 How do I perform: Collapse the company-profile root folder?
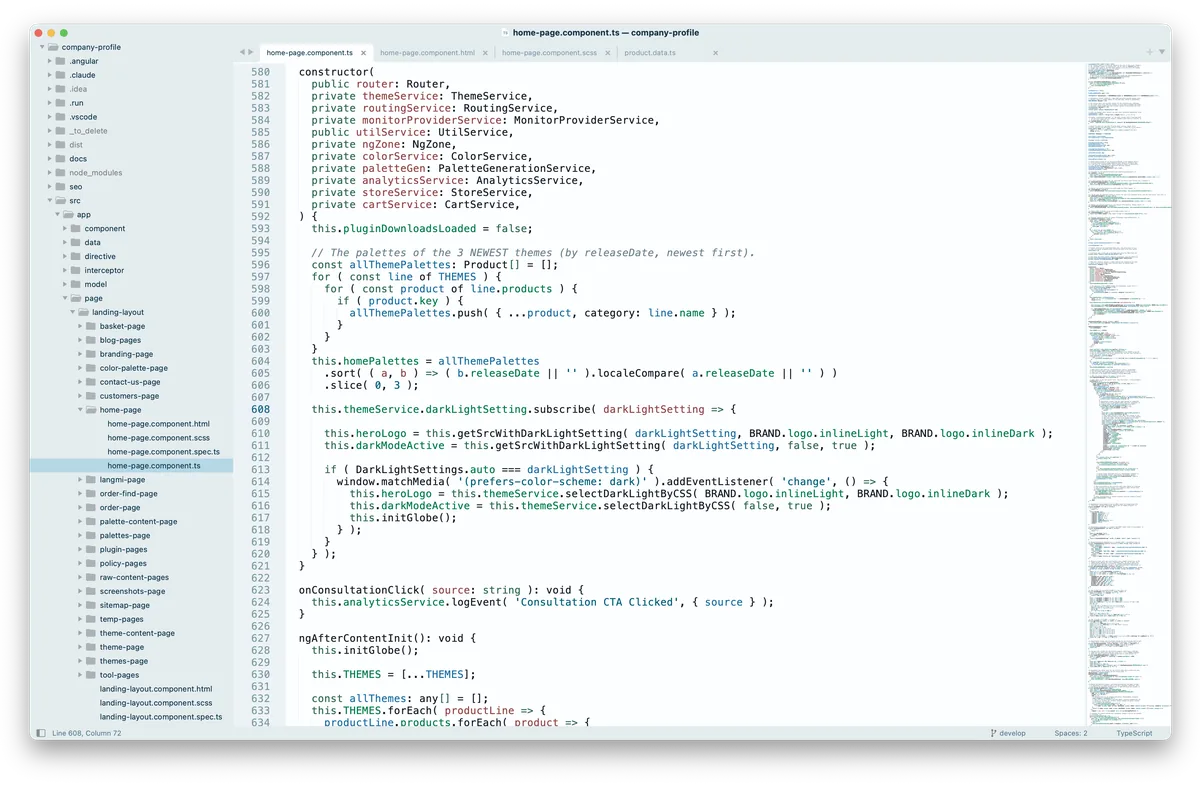(41, 47)
